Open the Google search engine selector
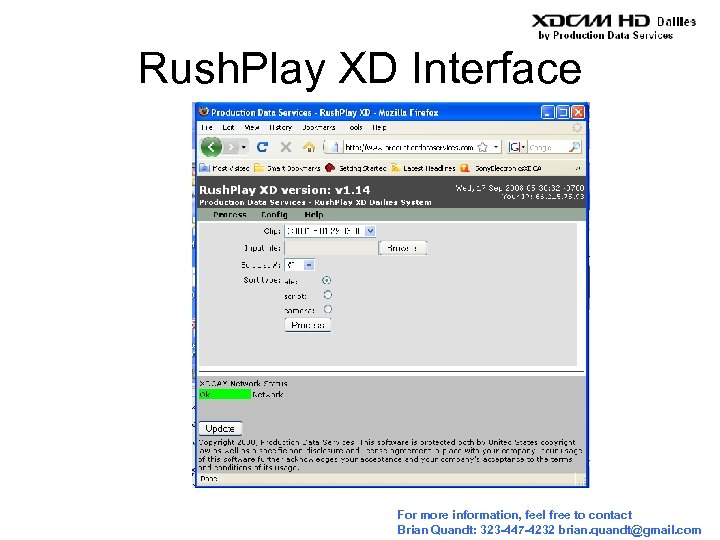720x540 pixels. coord(517,147)
